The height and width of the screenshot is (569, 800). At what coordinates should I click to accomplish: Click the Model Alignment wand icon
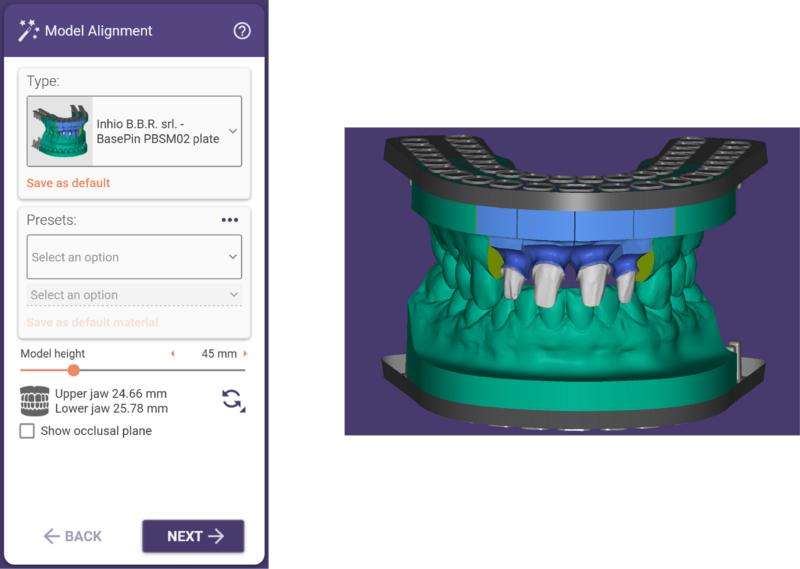point(28,31)
